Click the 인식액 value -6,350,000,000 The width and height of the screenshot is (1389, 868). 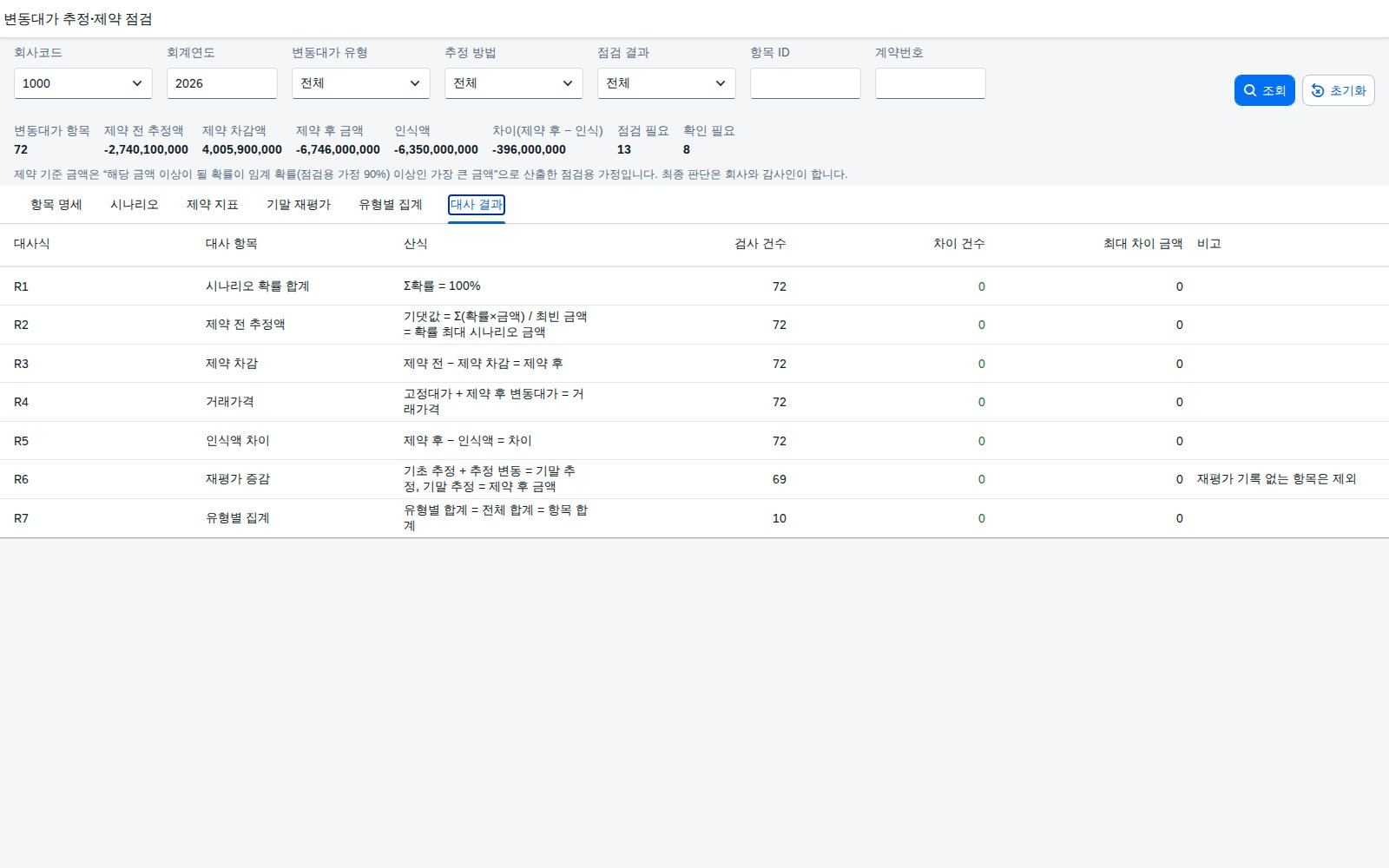point(436,149)
